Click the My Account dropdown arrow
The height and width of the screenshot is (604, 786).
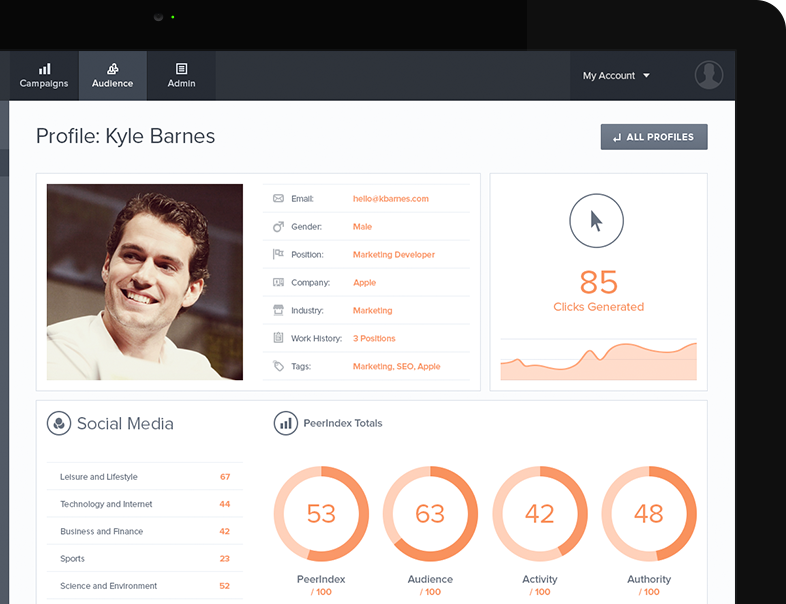click(x=647, y=76)
